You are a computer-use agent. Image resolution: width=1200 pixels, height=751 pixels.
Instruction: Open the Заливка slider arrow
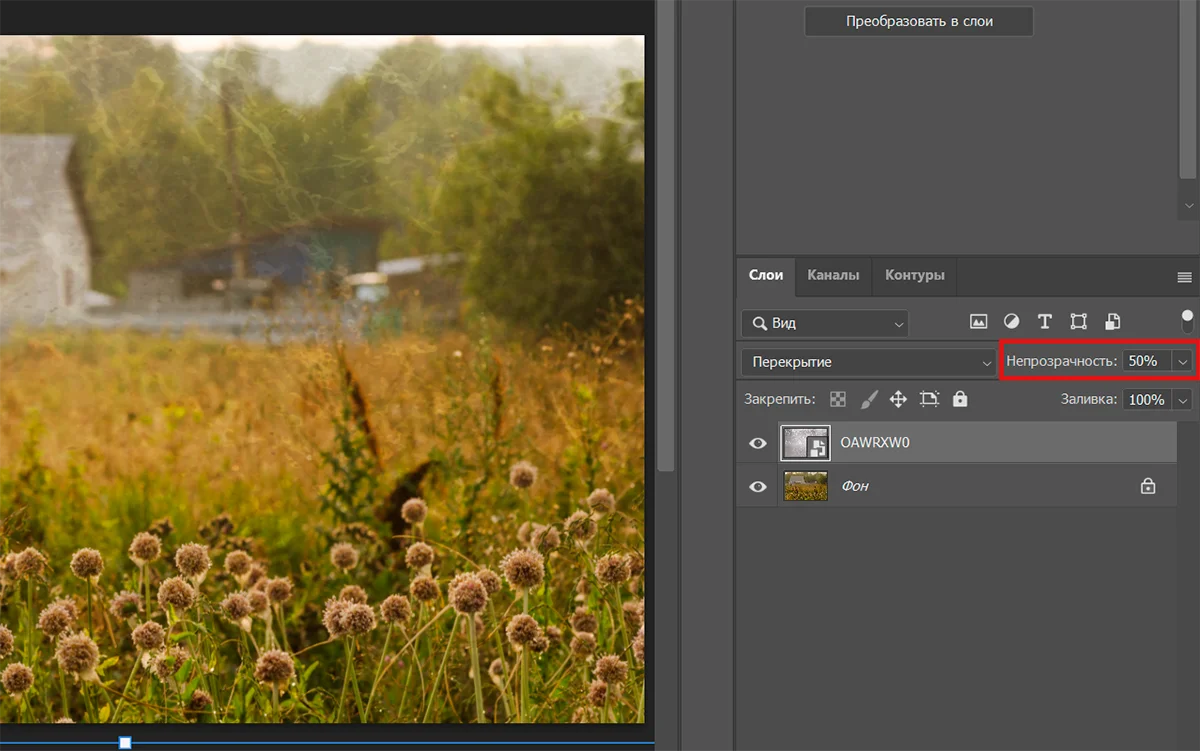coord(1184,400)
